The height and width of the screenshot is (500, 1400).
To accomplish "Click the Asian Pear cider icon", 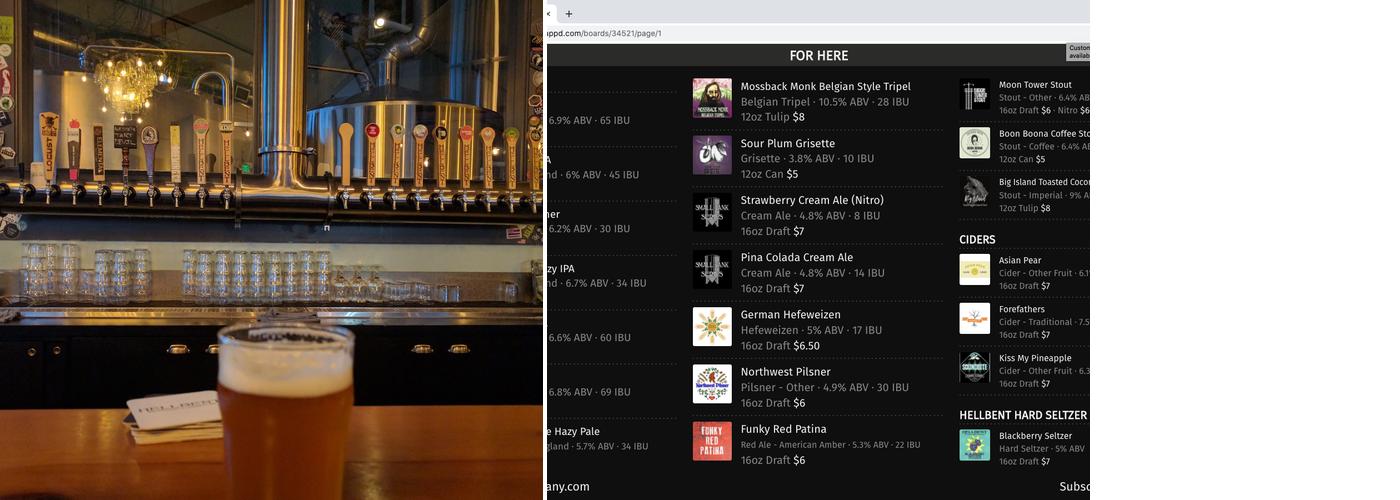I will [974, 270].
